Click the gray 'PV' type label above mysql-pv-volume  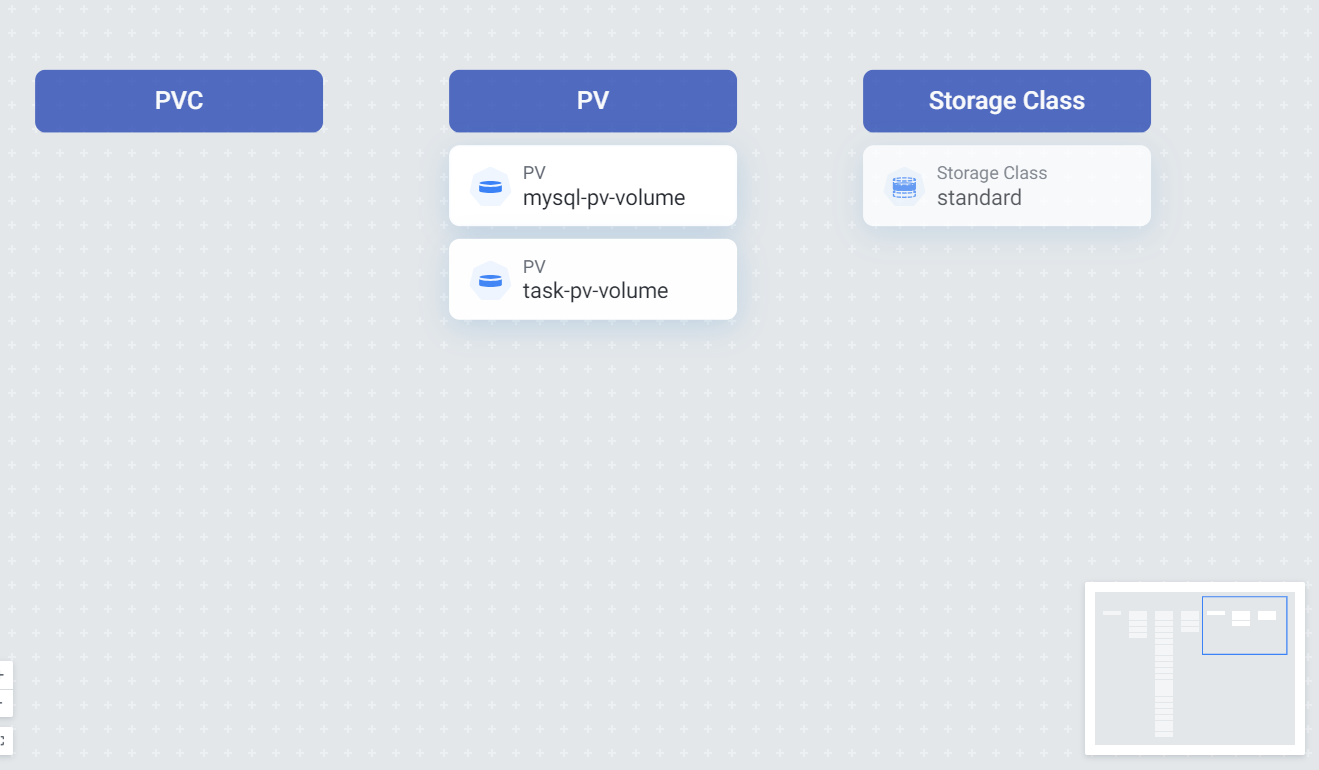(x=534, y=174)
